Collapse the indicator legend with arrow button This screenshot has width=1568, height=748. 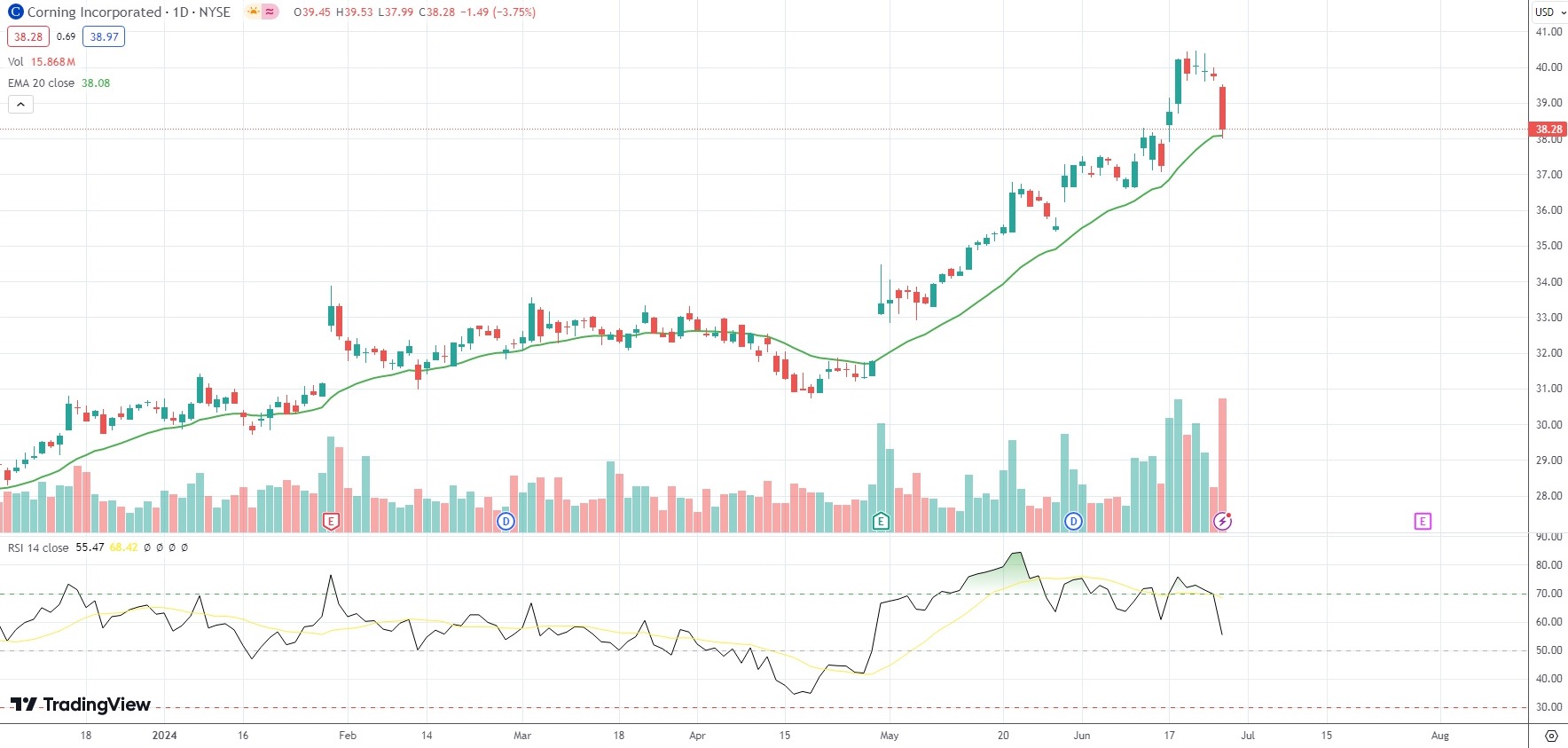tap(20, 105)
